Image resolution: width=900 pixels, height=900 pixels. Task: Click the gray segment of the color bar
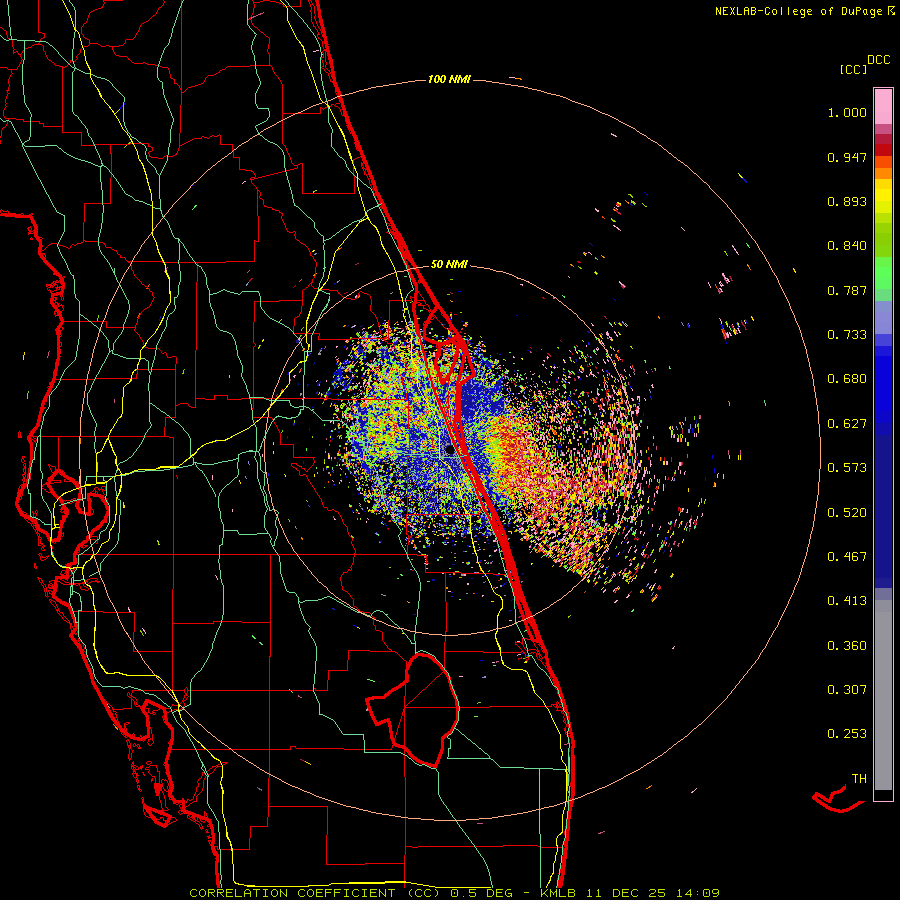click(883, 695)
